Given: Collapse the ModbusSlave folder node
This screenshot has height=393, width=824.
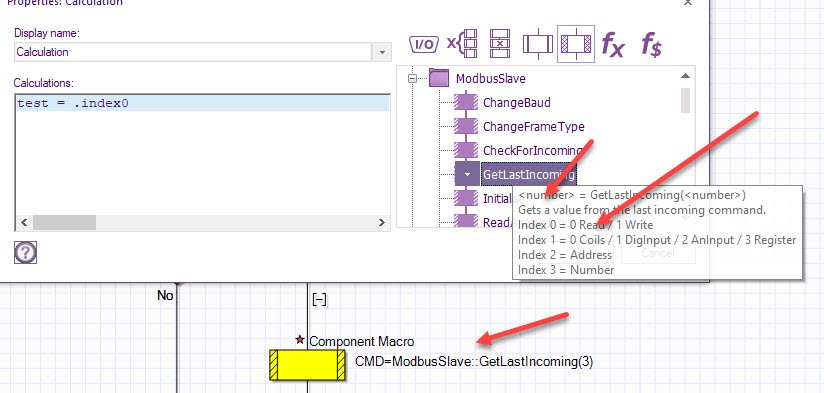Looking at the screenshot, I should tap(413, 79).
